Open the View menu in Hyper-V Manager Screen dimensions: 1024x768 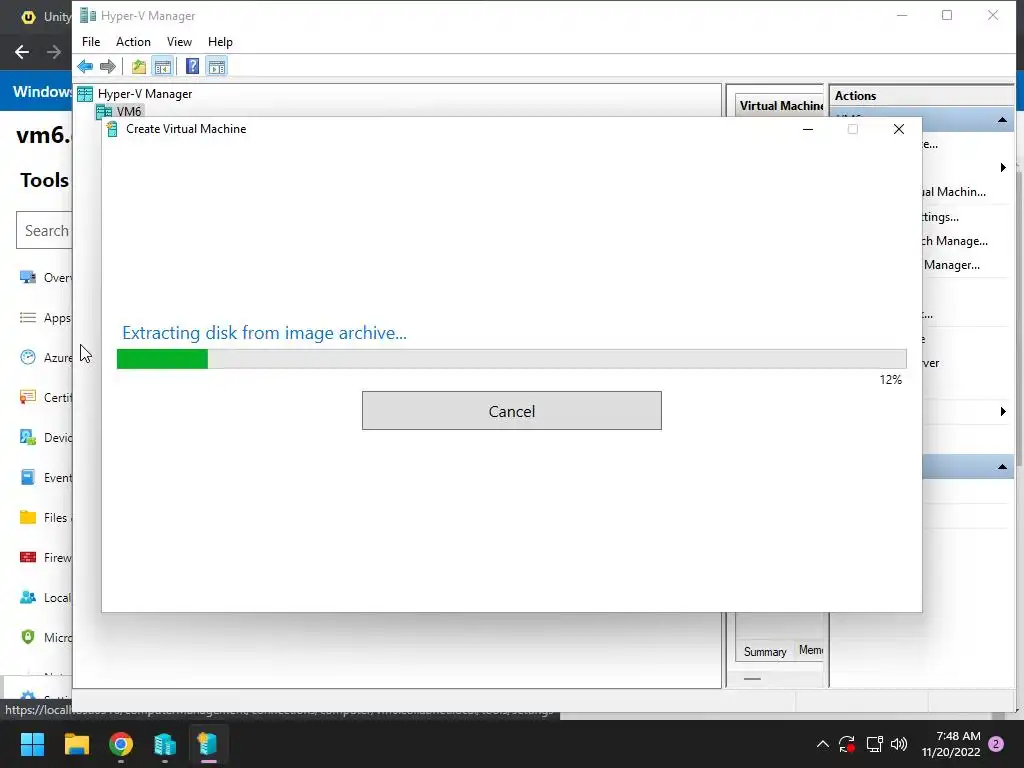[x=179, y=42]
